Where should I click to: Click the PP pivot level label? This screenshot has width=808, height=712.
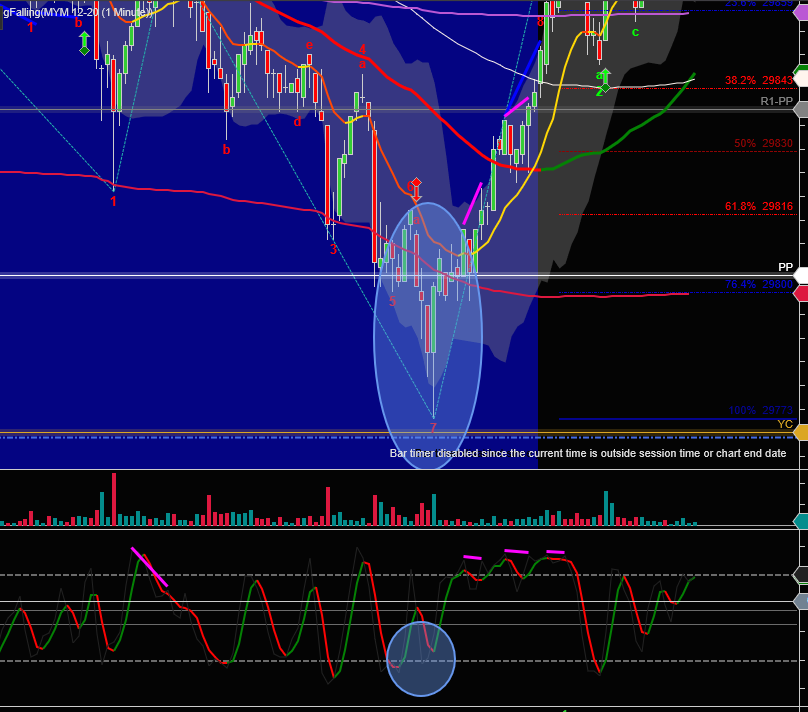point(785,267)
